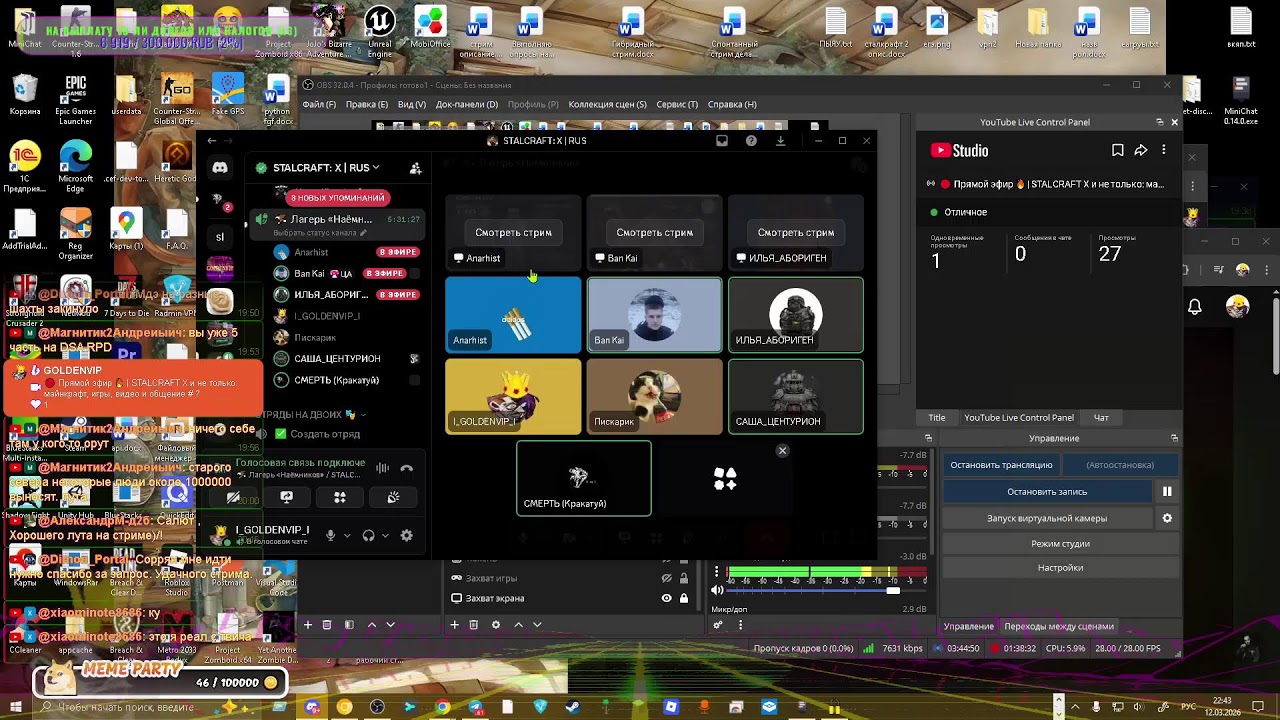1280x720 pixels.
Task: Open Док-панели menu in OBS
Action: [467, 104]
